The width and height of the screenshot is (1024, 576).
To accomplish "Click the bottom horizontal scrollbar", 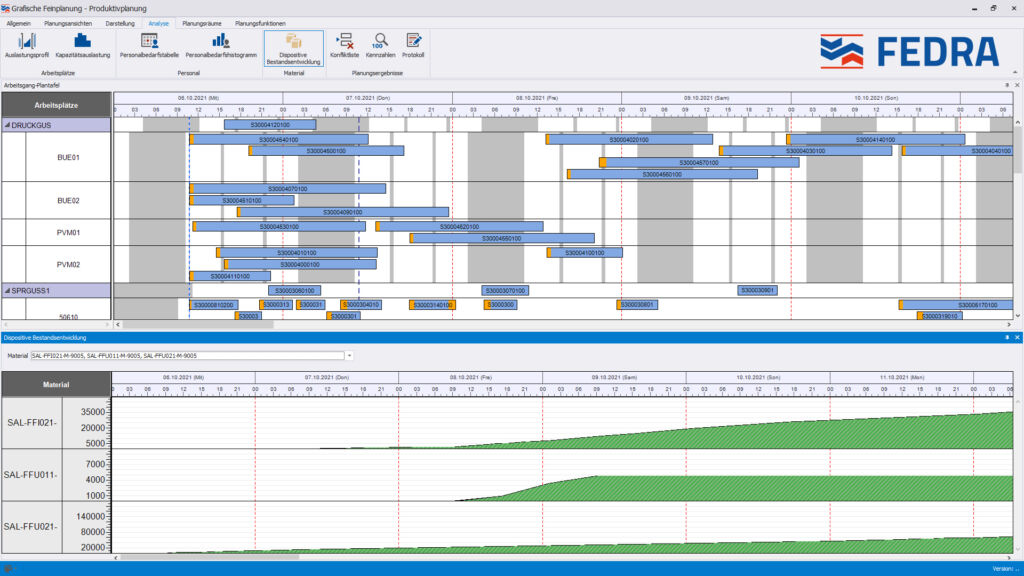I will pyautogui.click(x=560, y=556).
